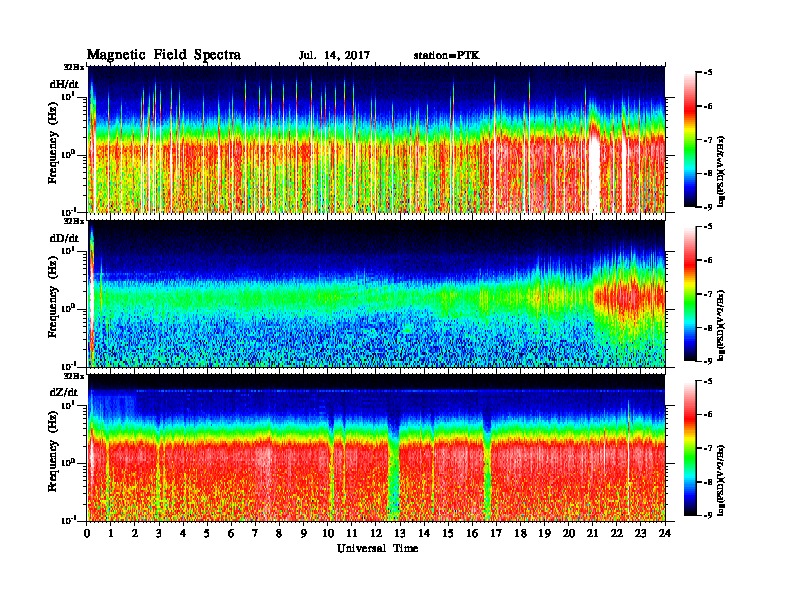
Task: Click hour 12 on the time axis
Action: coord(376,534)
